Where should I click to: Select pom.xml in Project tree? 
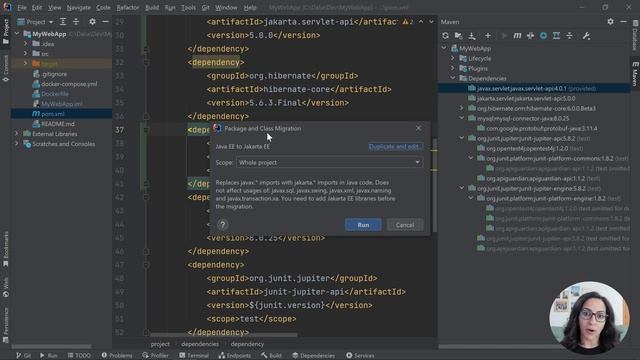(x=61, y=114)
